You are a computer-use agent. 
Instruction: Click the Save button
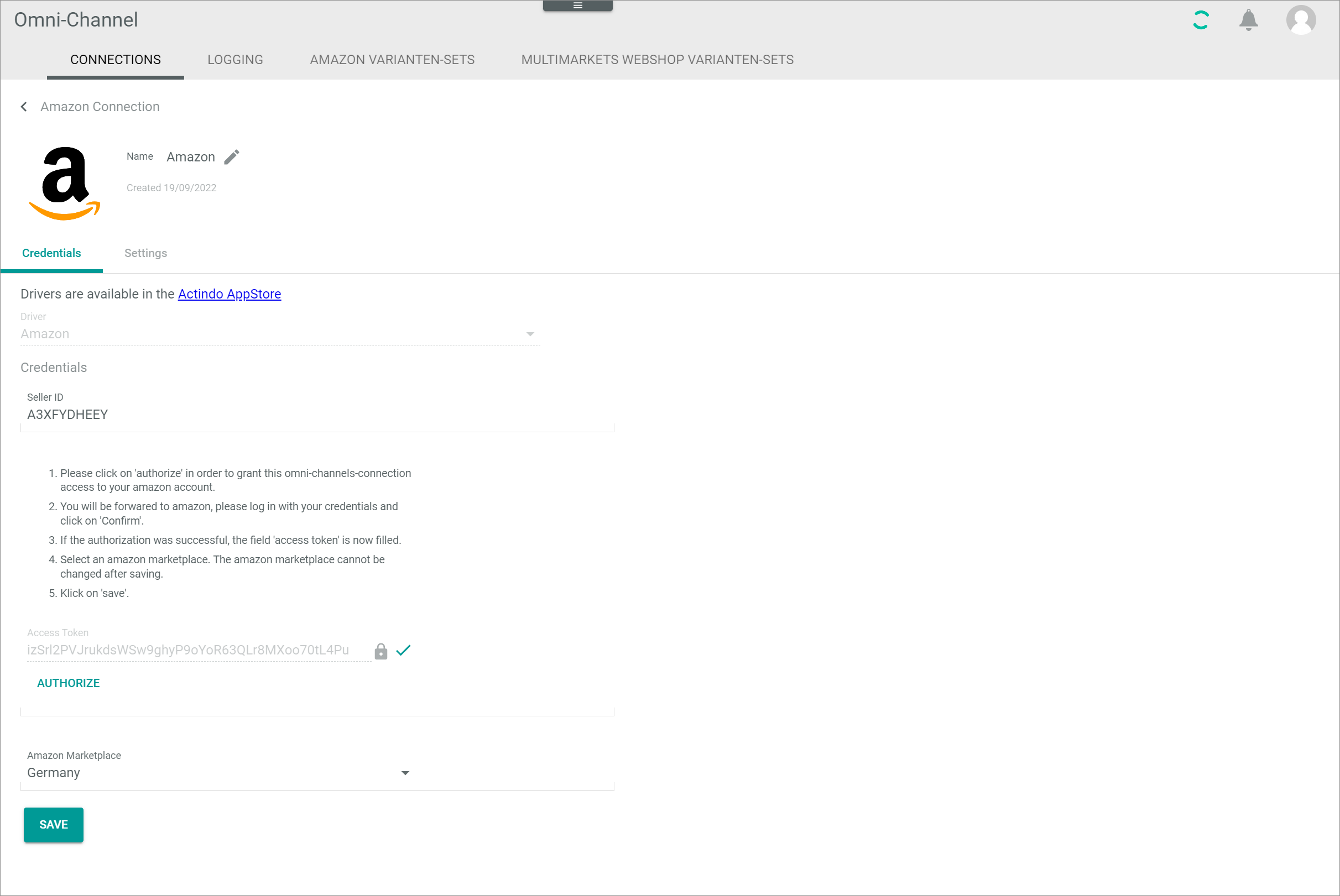[53, 825]
